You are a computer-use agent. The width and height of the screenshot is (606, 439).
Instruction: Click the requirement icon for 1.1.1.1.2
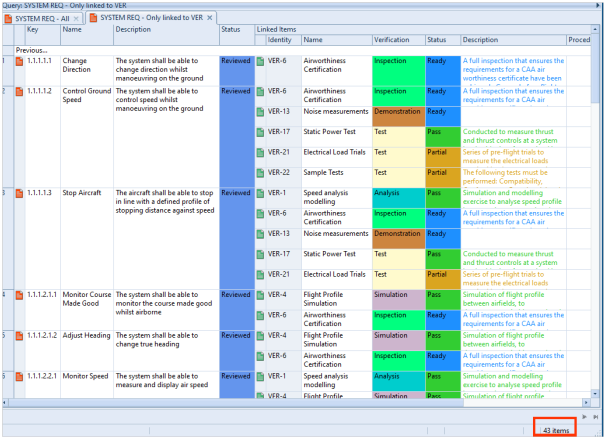click(19, 92)
